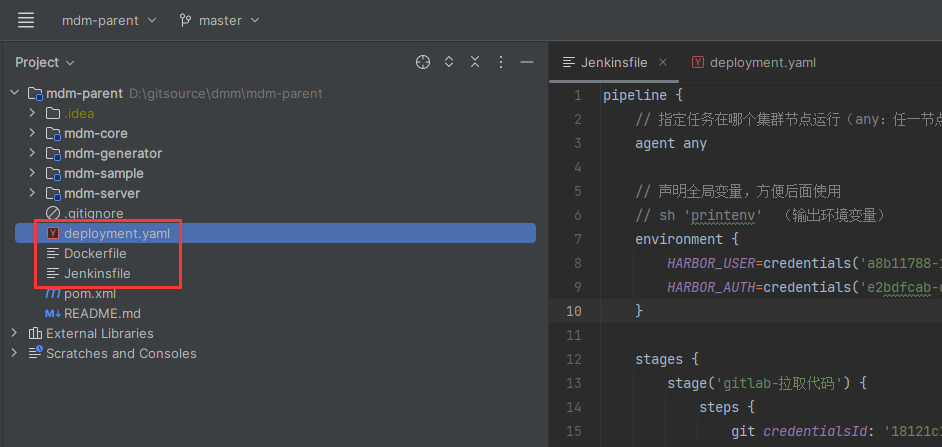Click the mdm-core module folder icon
942x447 pixels.
53,133
